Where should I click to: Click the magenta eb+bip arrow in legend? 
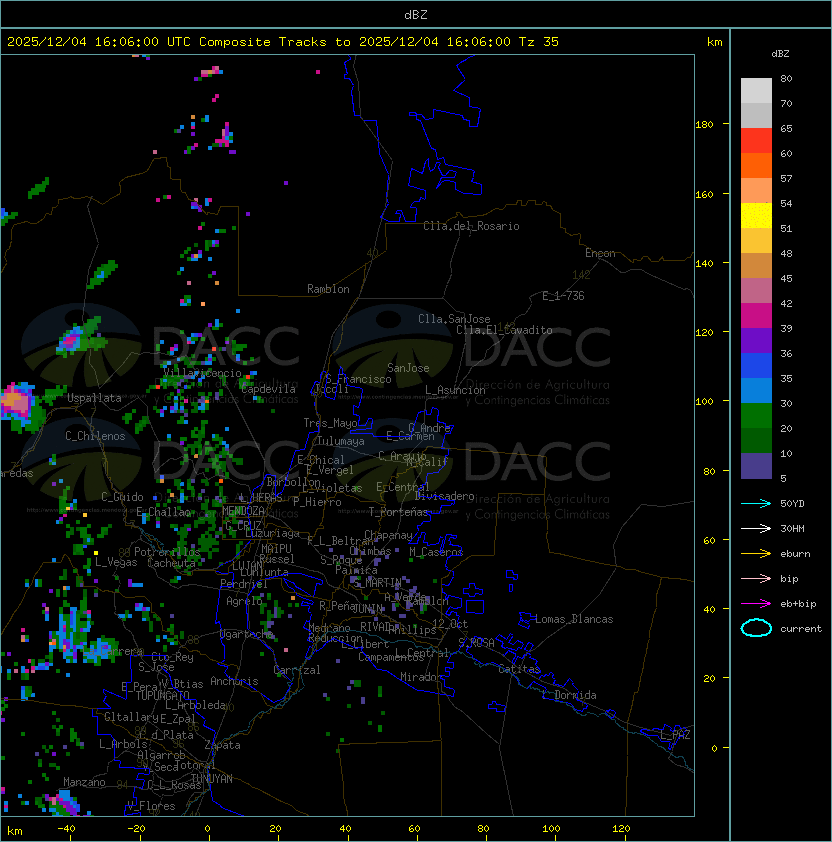tap(756, 604)
